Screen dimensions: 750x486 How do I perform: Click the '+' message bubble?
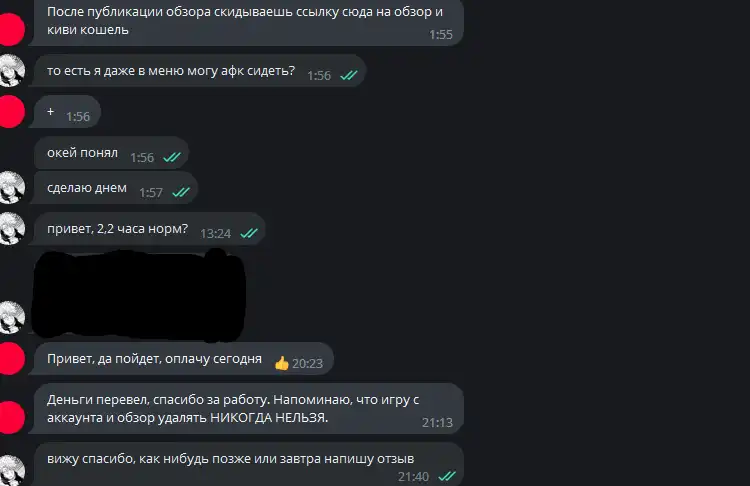(65, 111)
